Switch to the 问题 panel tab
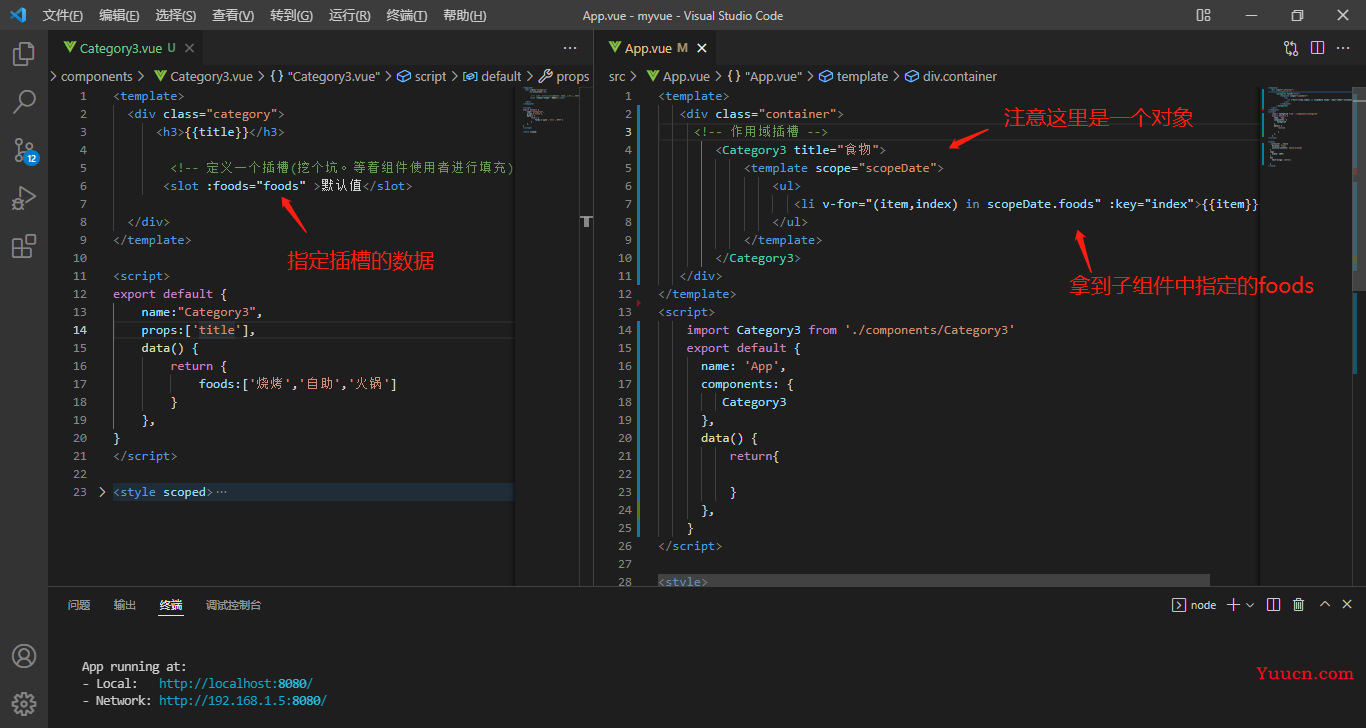The height and width of the screenshot is (728, 1366). point(79,605)
